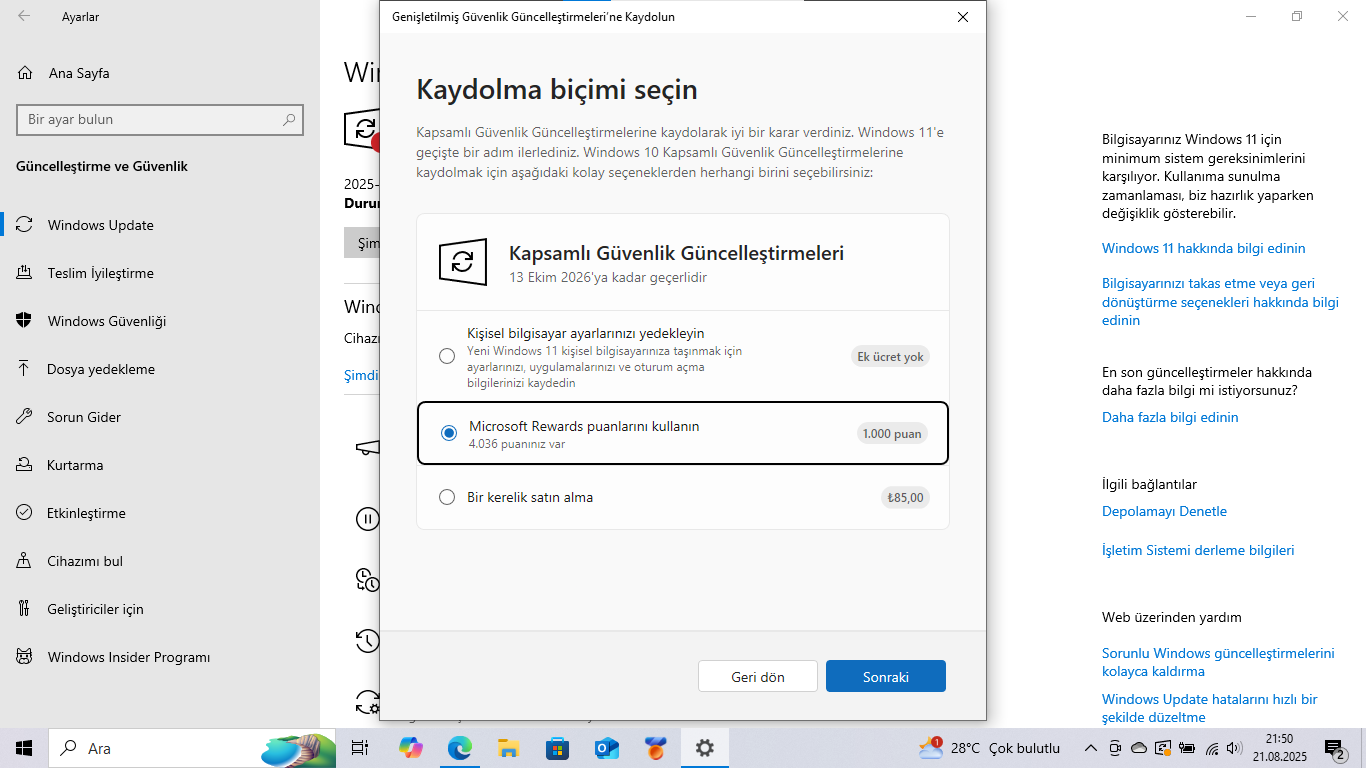Open Windows Update hatalarını hızlı düzeltme link
This screenshot has height=768, width=1366.
(x=1210, y=708)
